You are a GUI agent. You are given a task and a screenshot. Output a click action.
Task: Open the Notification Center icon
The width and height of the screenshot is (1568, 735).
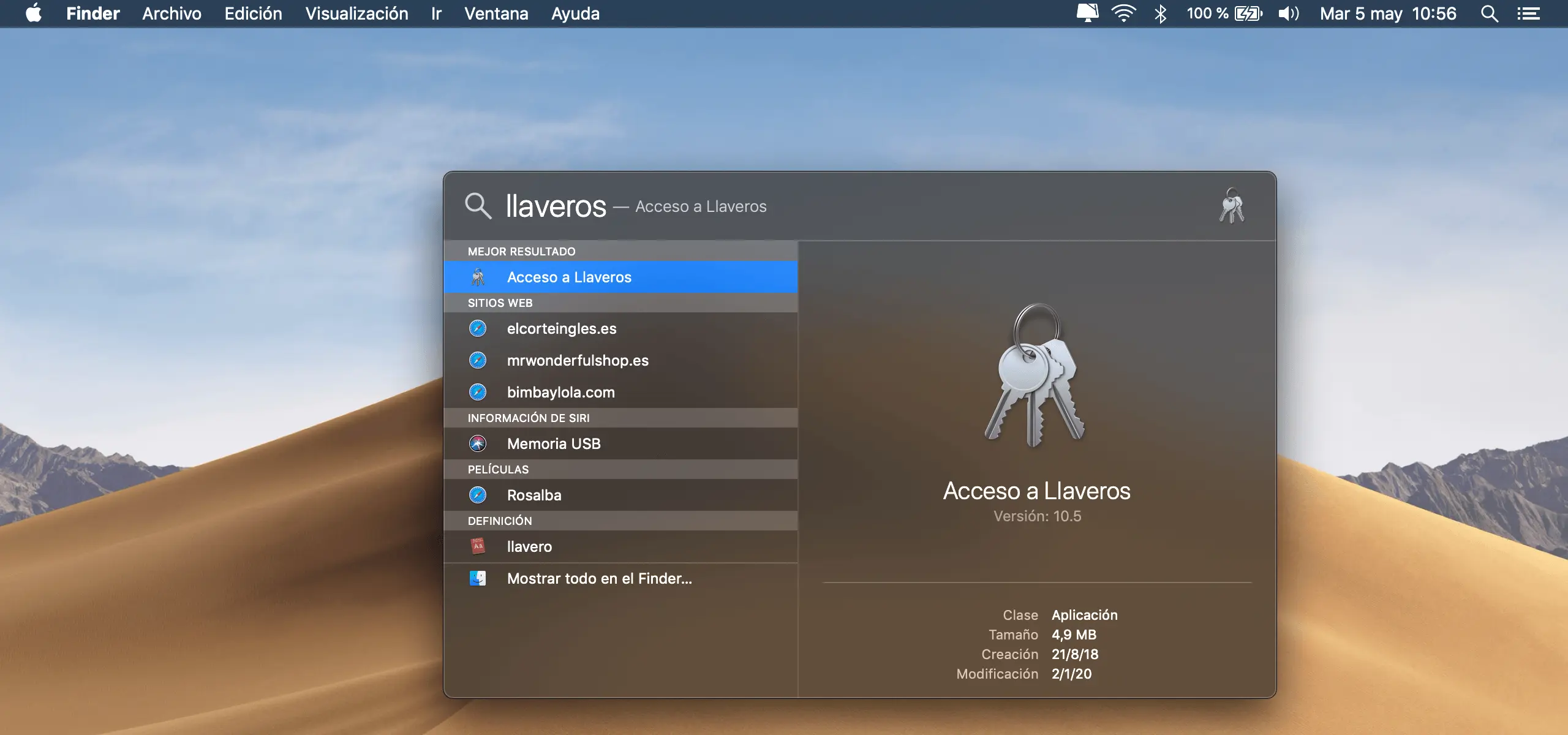(1528, 13)
